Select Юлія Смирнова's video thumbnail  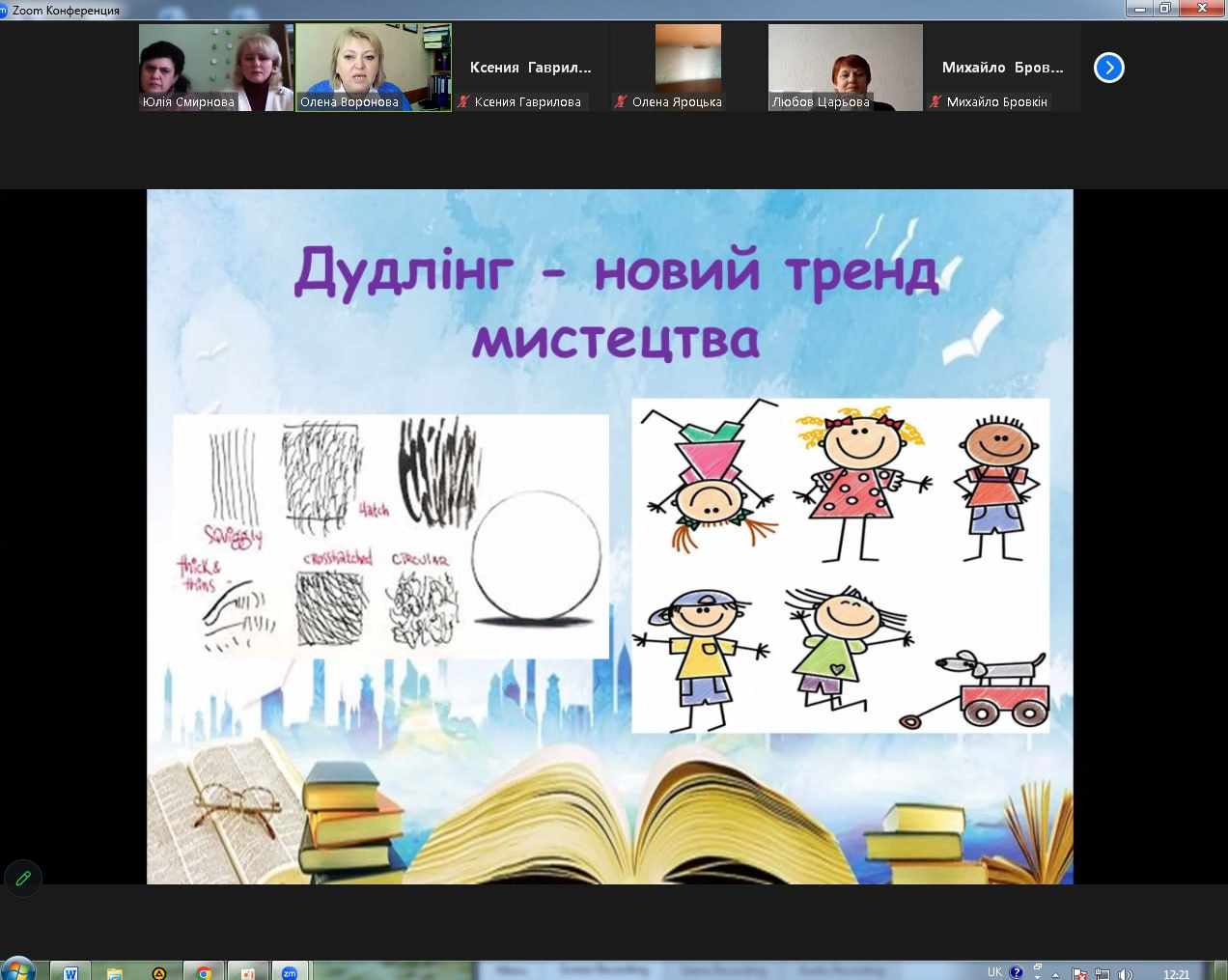(x=215, y=68)
